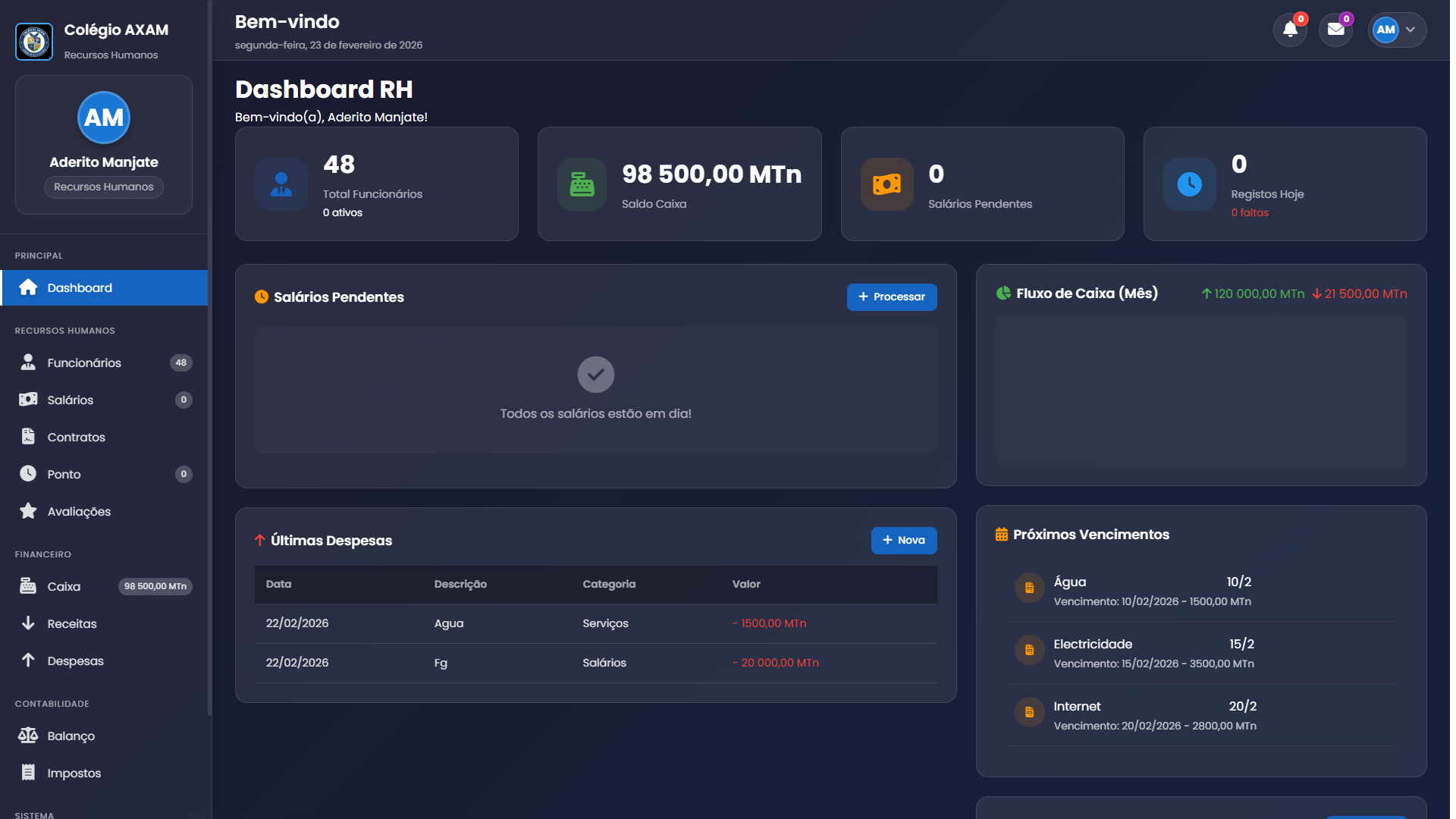Open the Balanço accounting page

point(71,736)
